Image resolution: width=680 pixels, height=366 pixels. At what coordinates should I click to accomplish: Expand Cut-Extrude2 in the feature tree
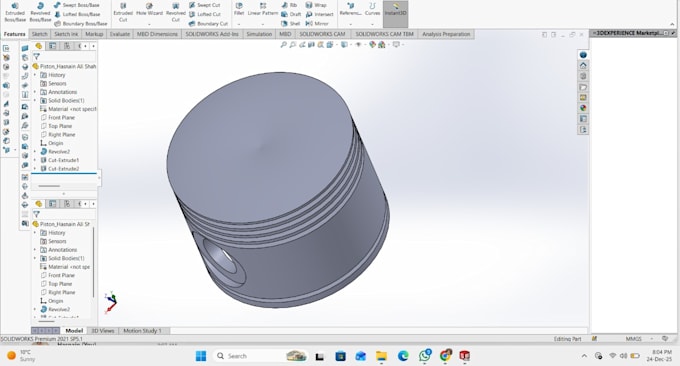coord(35,169)
